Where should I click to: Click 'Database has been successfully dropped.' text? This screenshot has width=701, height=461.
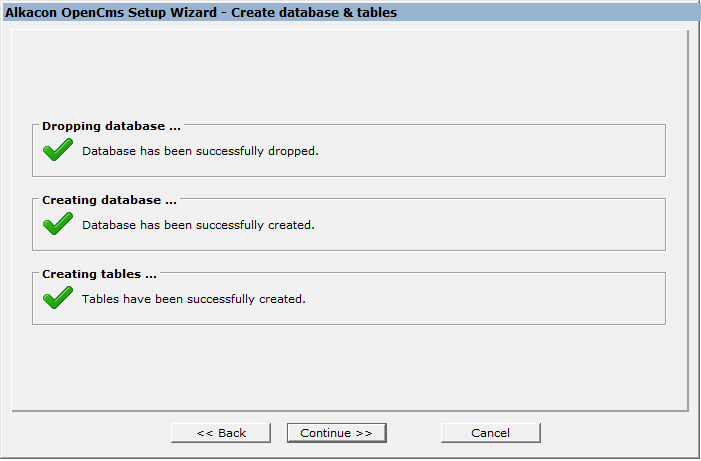pos(200,151)
